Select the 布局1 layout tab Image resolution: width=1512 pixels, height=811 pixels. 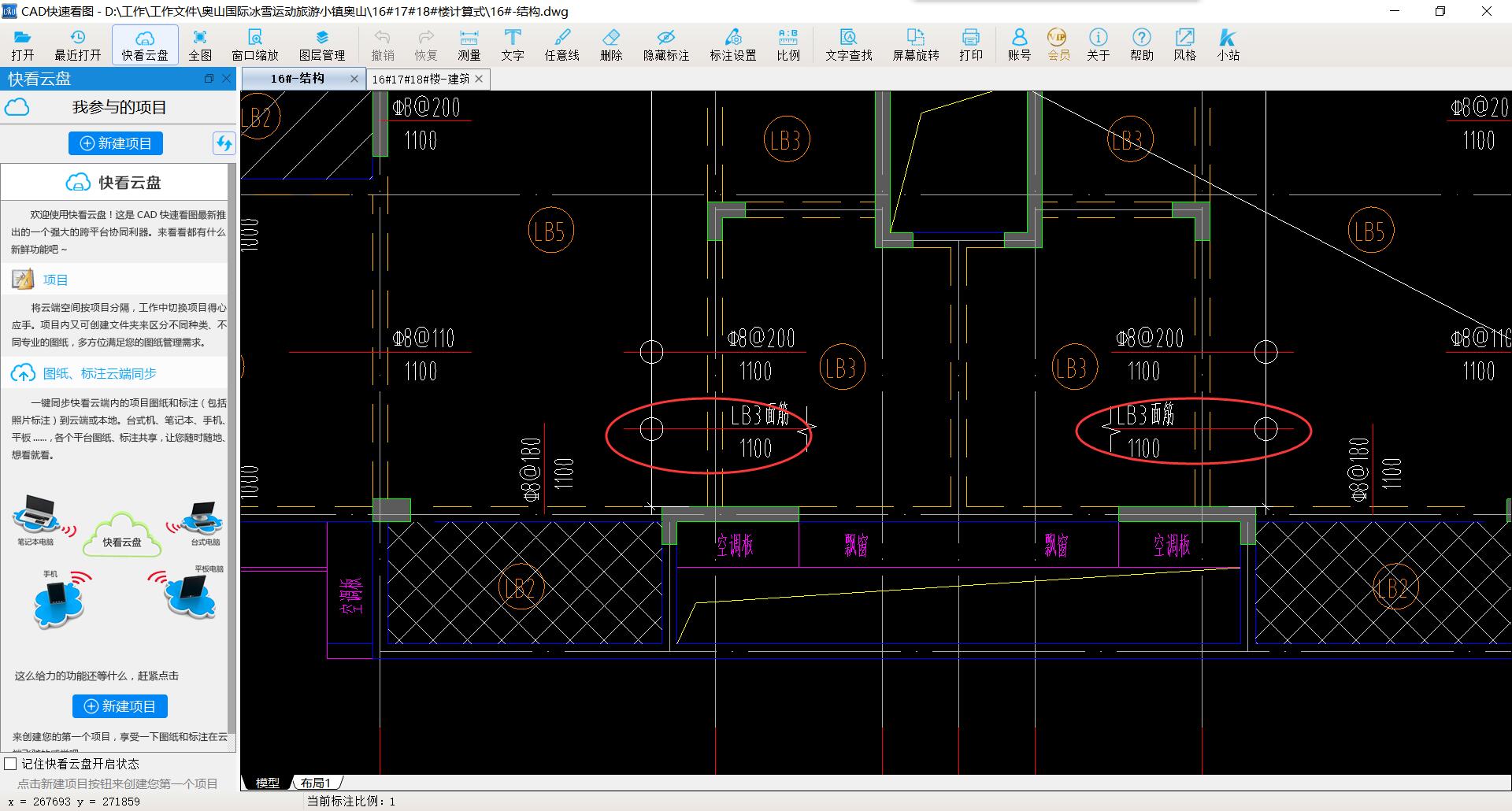[x=316, y=783]
